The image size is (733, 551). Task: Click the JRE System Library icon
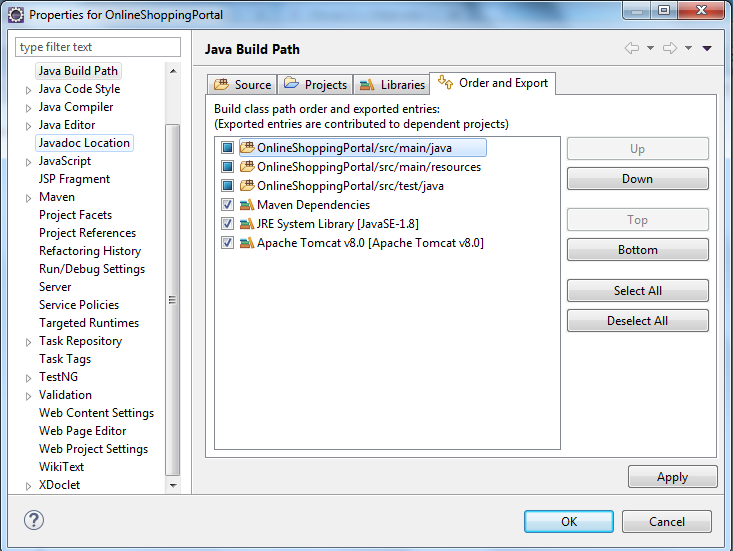[x=247, y=224]
